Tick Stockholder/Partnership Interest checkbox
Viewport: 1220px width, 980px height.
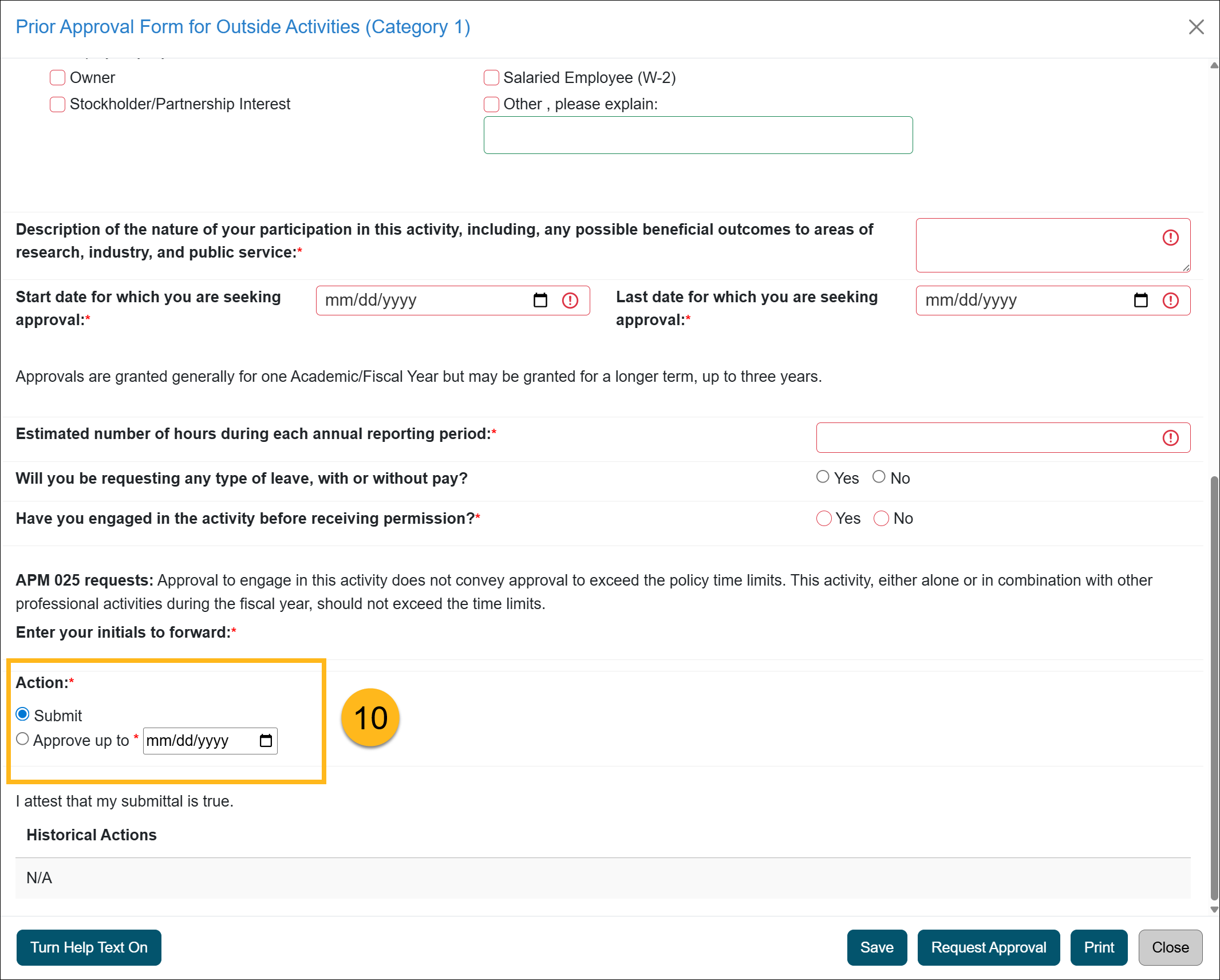pyautogui.click(x=57, y=104)
